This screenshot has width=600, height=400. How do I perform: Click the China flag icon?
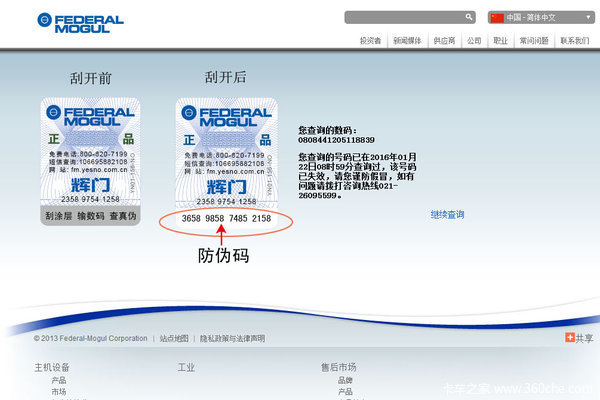tap(497, 17)
